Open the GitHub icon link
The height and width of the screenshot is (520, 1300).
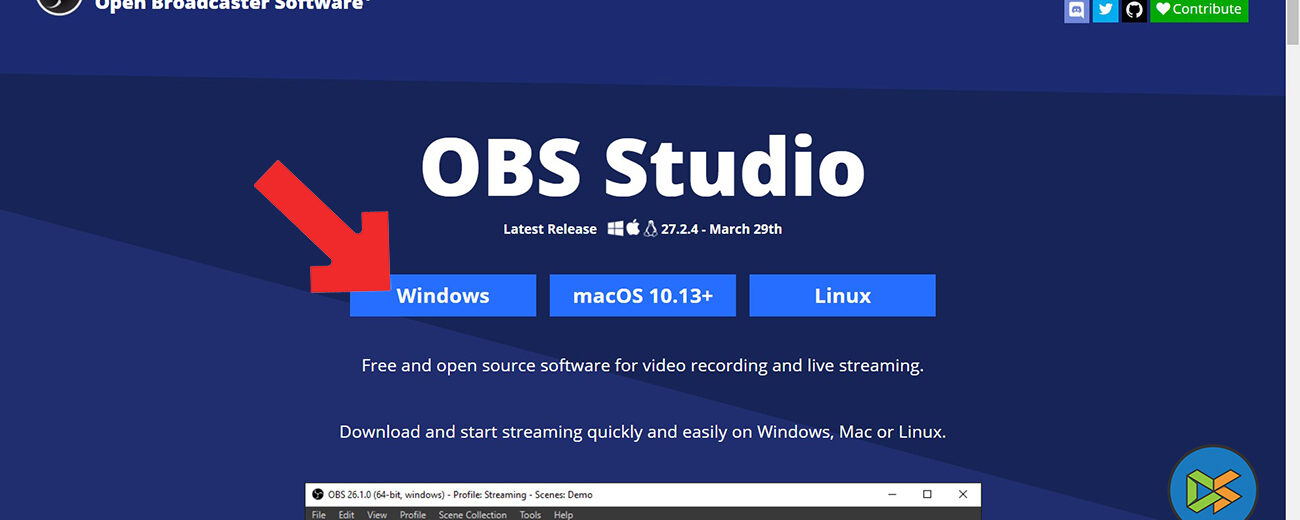click(x=1134, y=10)
